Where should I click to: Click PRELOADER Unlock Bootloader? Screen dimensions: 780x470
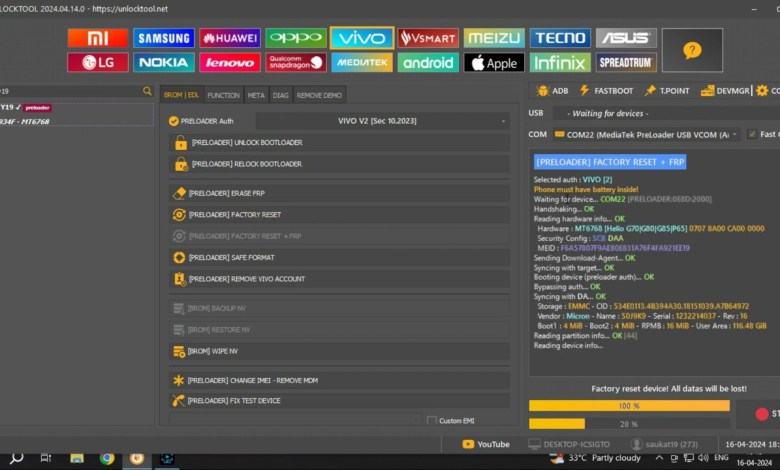(x=339, y=143)
